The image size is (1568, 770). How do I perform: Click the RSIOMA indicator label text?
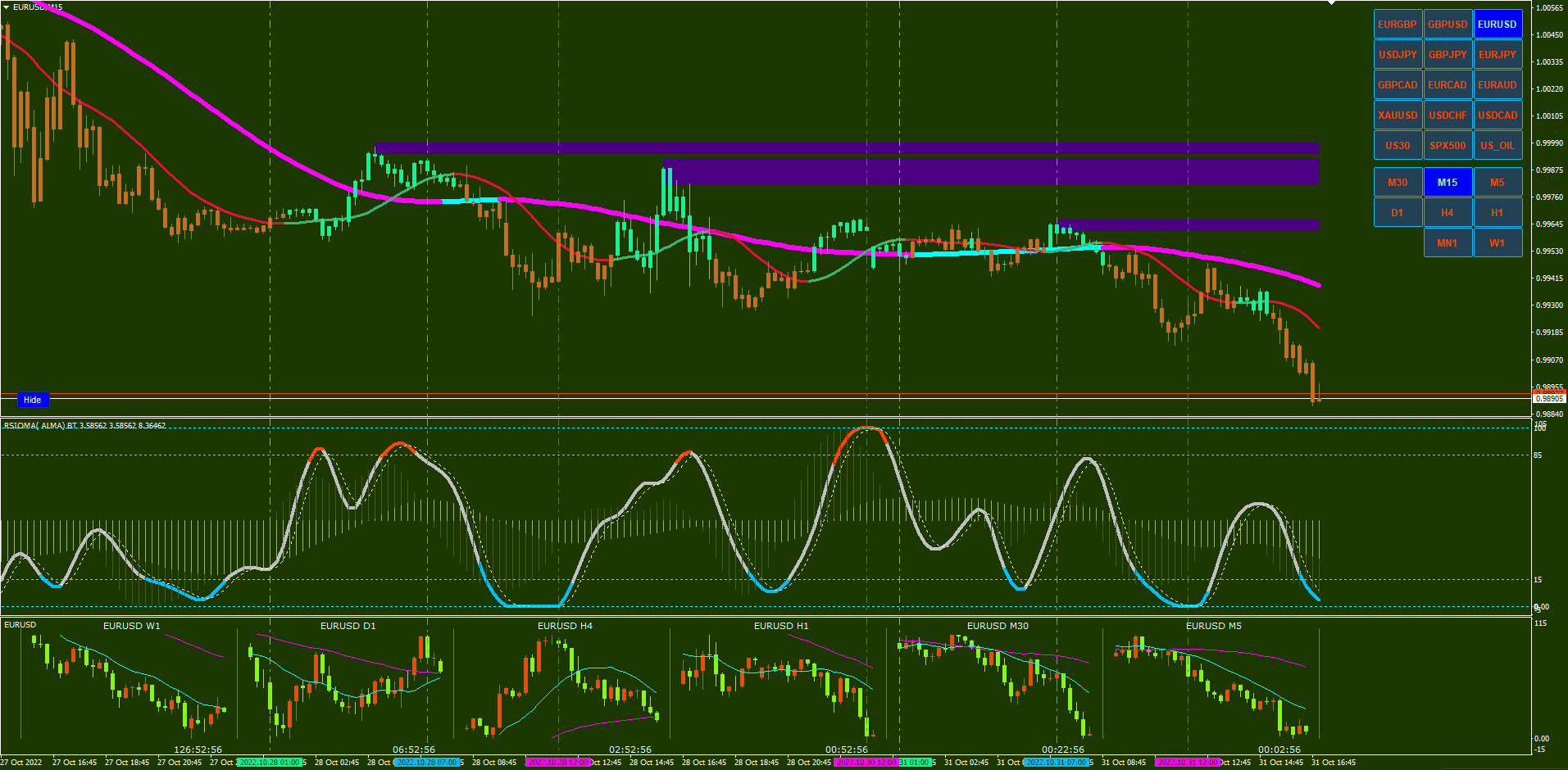tap(84, 426)
